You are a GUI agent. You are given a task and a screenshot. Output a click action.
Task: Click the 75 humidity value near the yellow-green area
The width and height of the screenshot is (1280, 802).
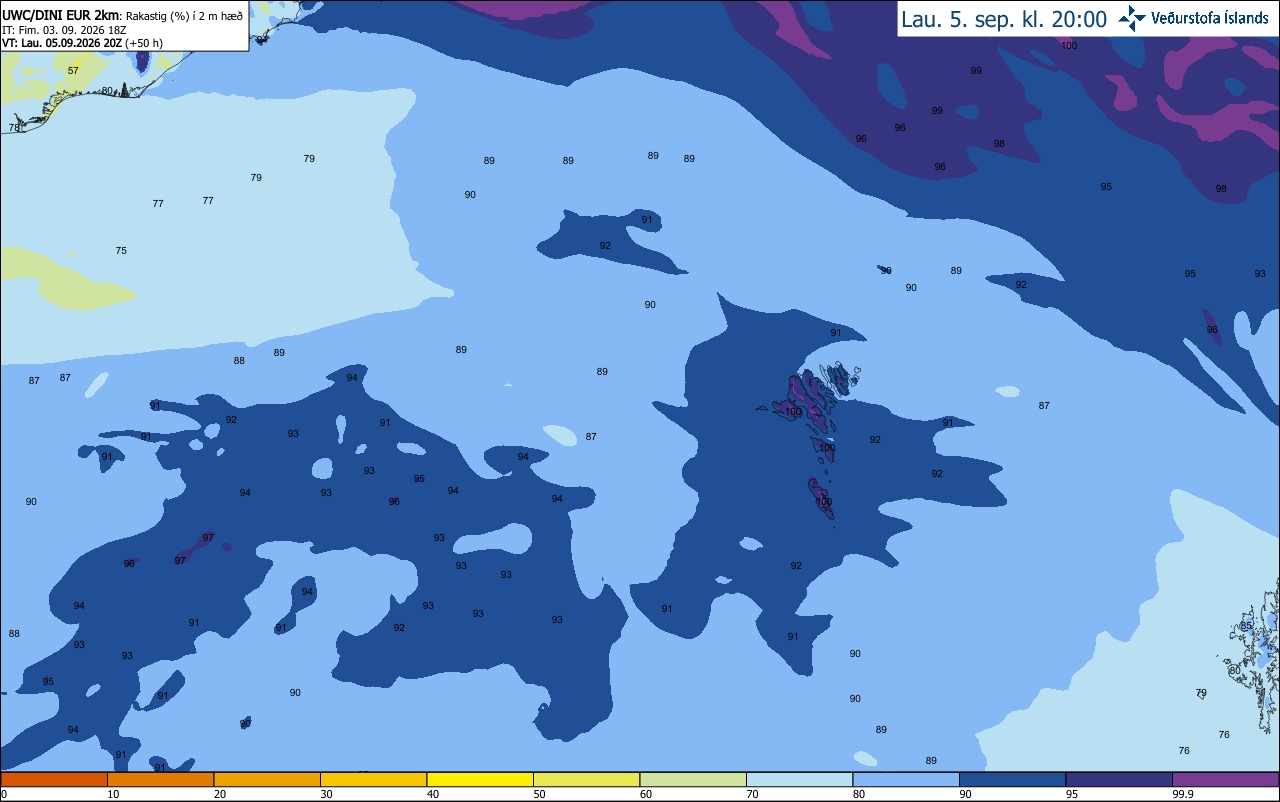pyautogui.click(x=121, y=251)
